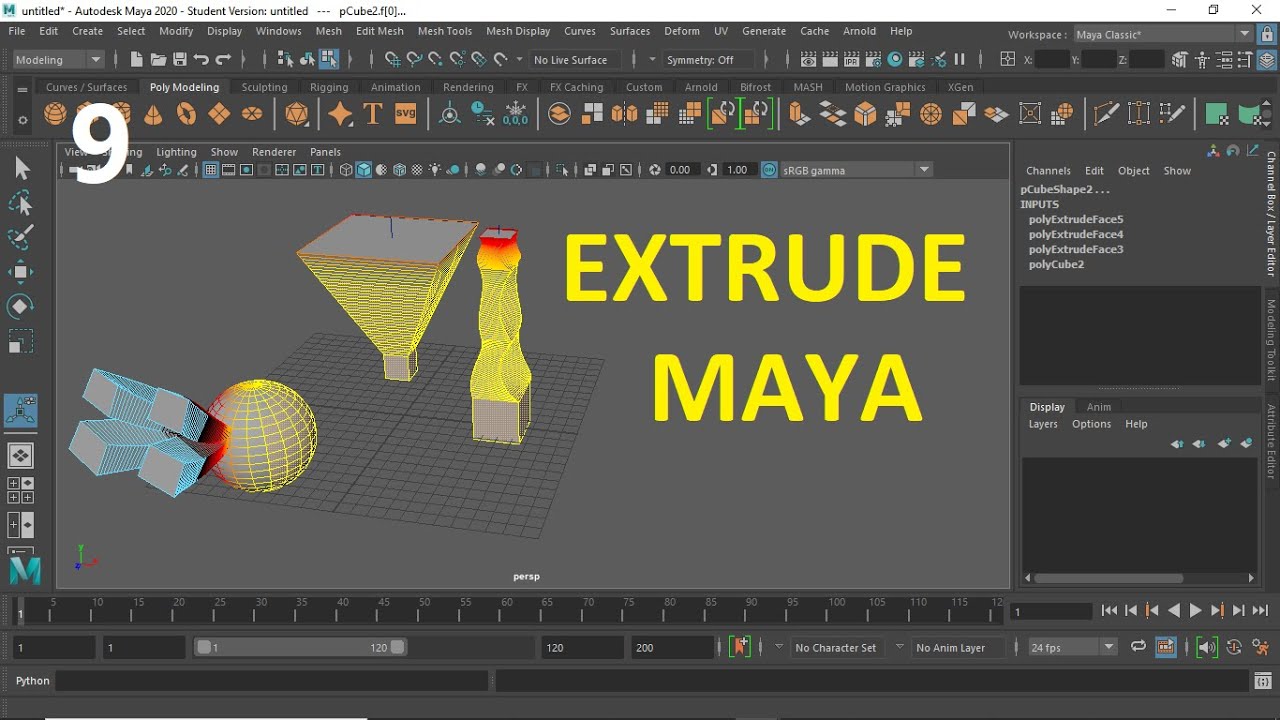Create a polygon cone from the shelf
Screen dimensions: 1280x720
[x=153, y=114]
